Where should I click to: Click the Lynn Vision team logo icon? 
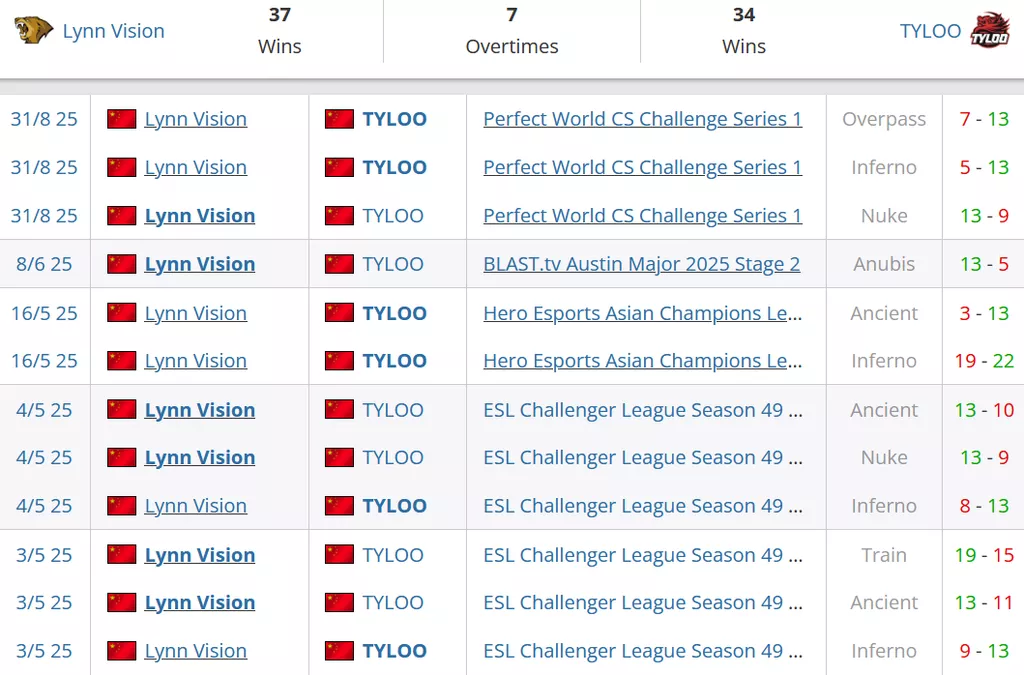pyautogui.click(x=34, y=31)
